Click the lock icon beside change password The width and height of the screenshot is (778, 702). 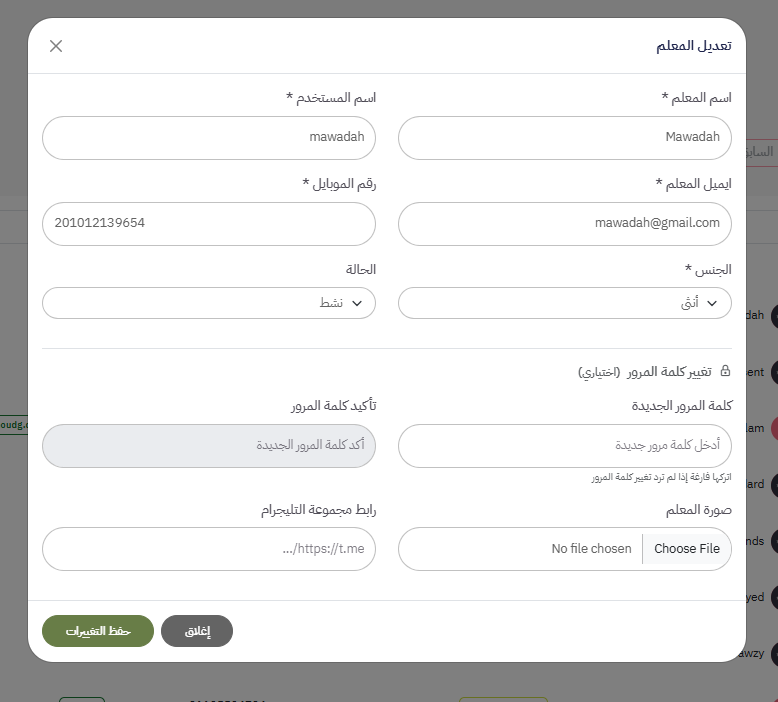pyautogui.click(x=725, y=371)
